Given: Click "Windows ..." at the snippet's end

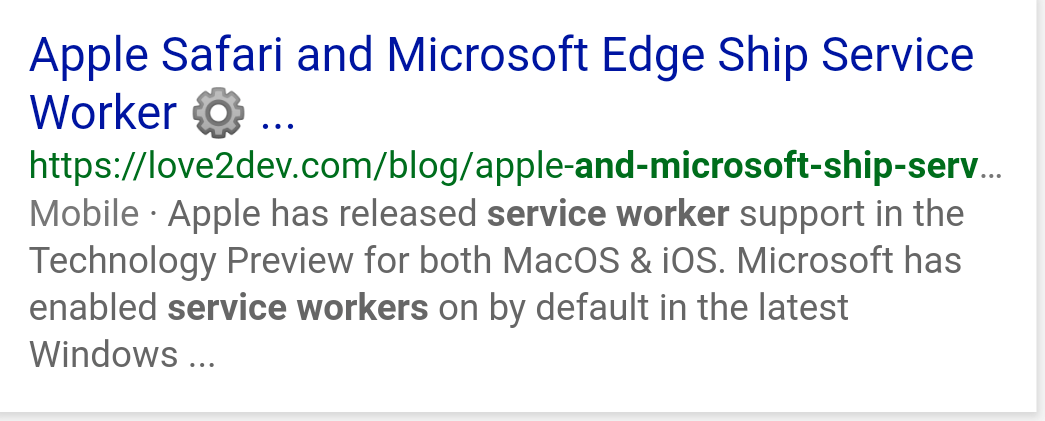Looking at the screenshot, I should [x=122, y=354].
